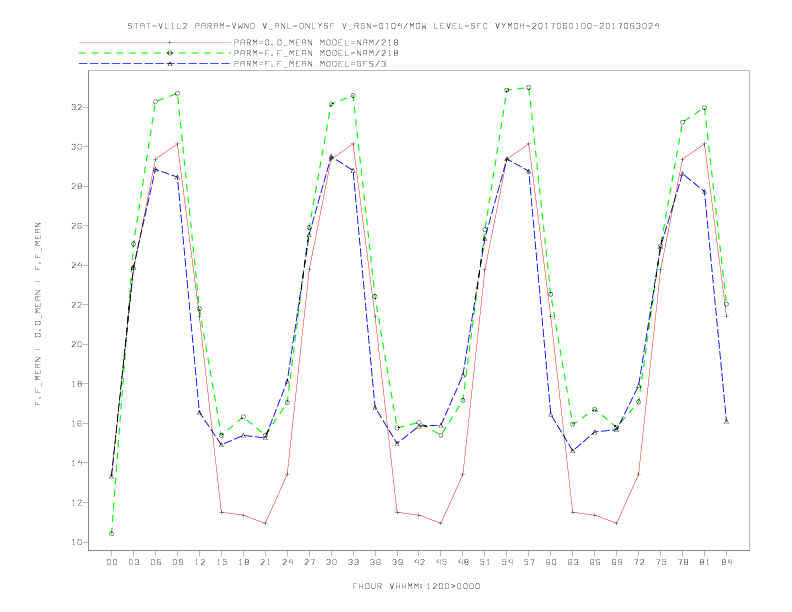Click x-axis forecast hour label 54
792x612 pixels.
[507, 562]
